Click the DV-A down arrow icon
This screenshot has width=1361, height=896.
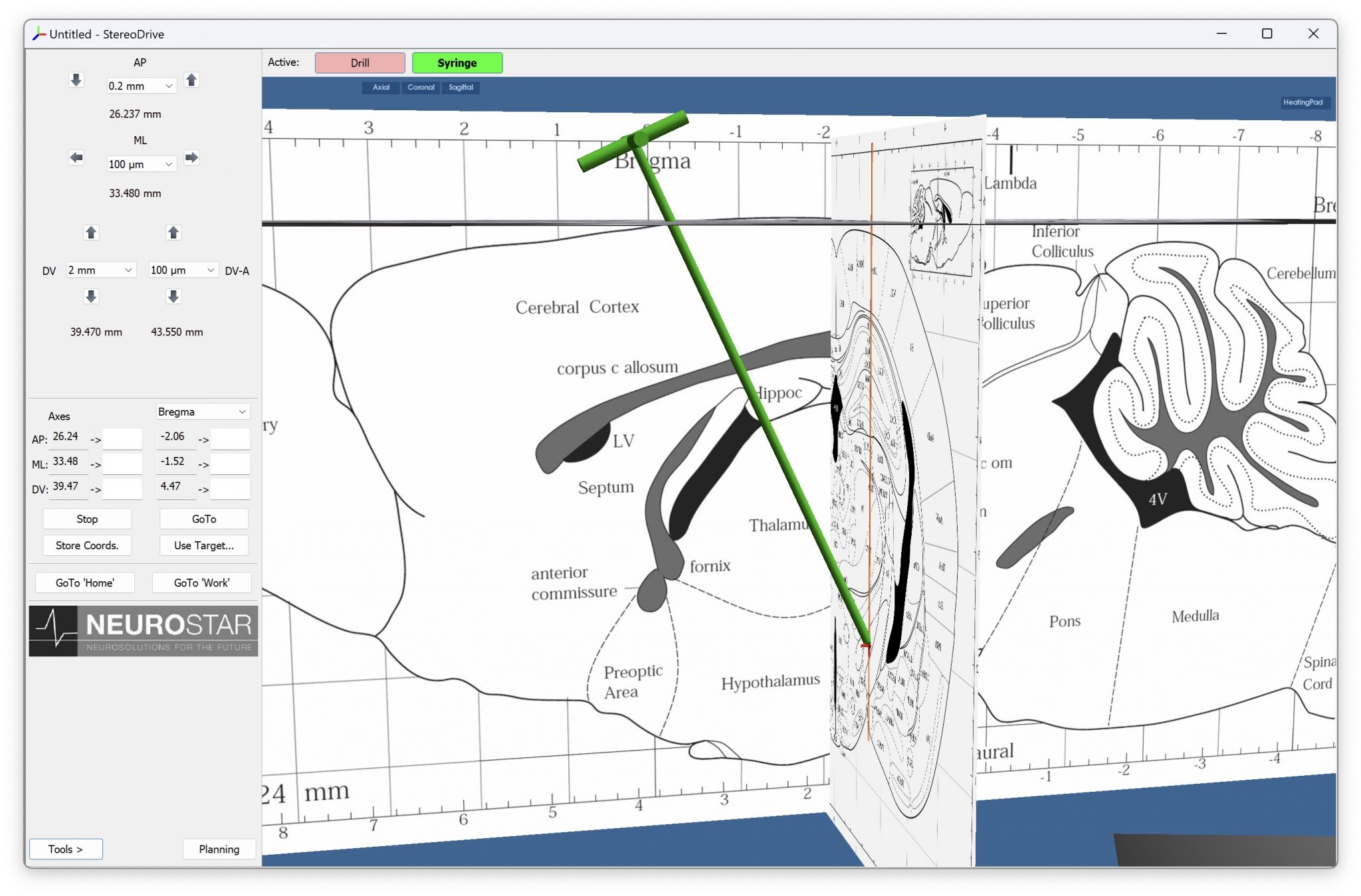(x=173, y=296)
